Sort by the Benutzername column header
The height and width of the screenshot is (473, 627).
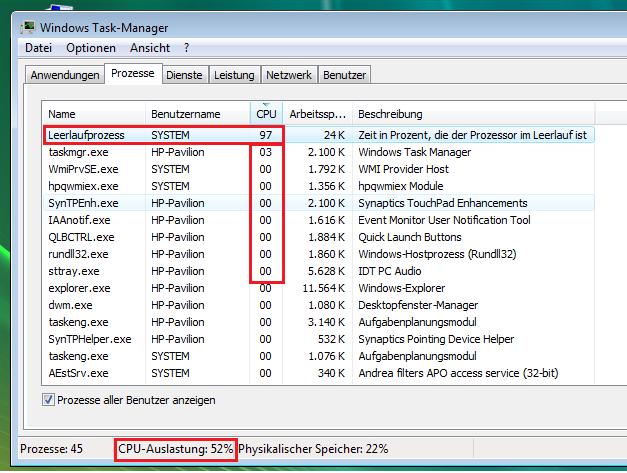184,114
